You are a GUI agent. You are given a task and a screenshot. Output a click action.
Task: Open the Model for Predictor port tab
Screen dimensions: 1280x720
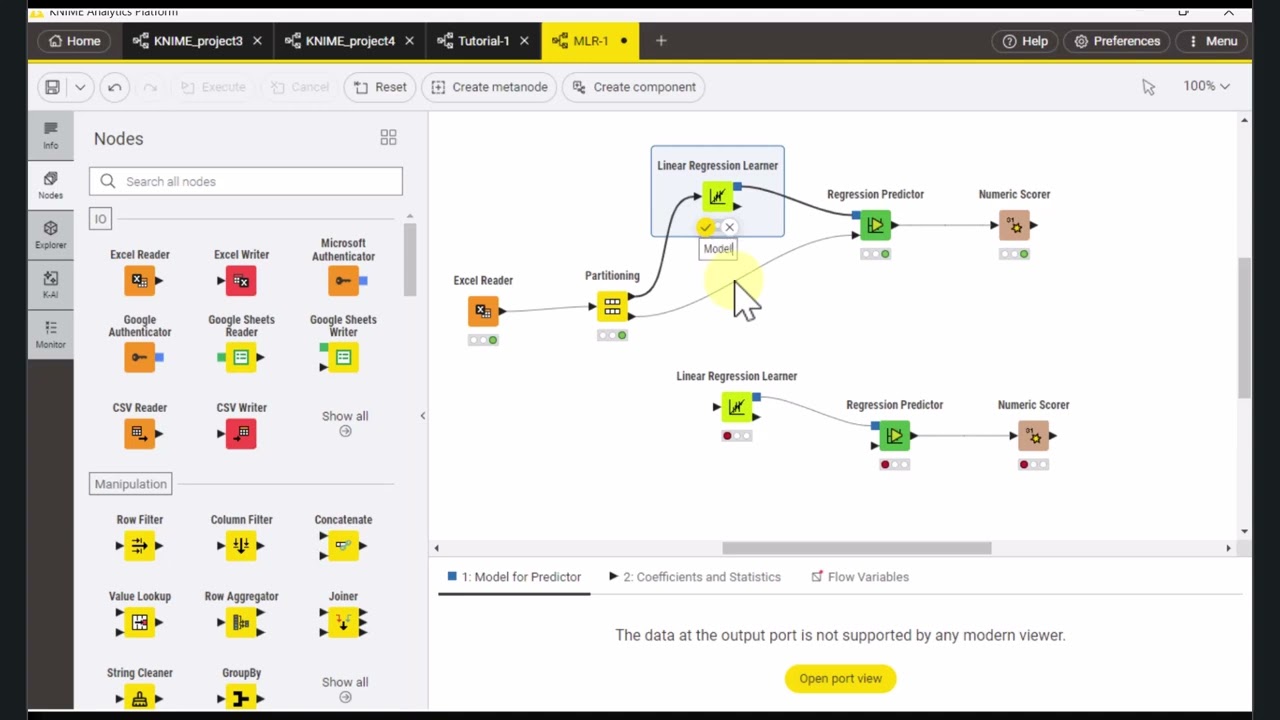[514, 577]
